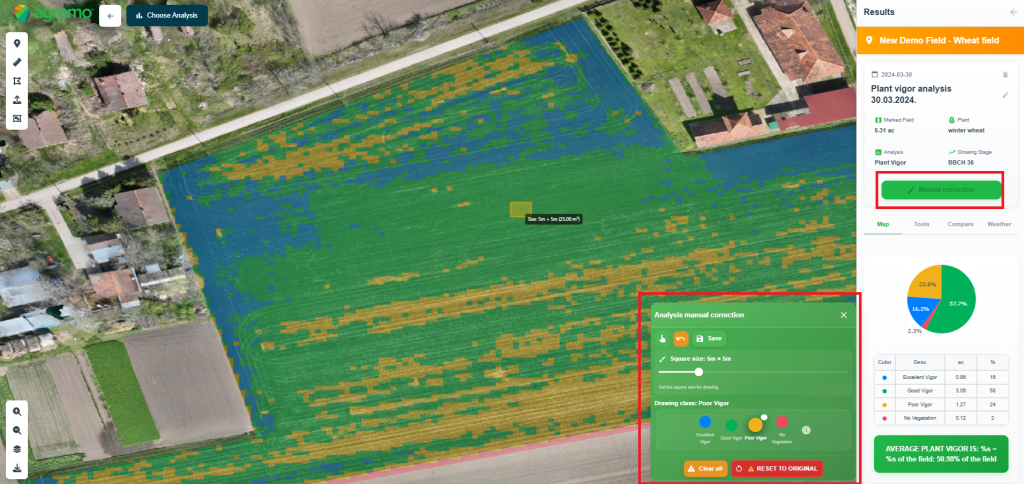Select the Good Vigor drawing class
Viewport: 1024px width, 484px height.
coord(731,425)
